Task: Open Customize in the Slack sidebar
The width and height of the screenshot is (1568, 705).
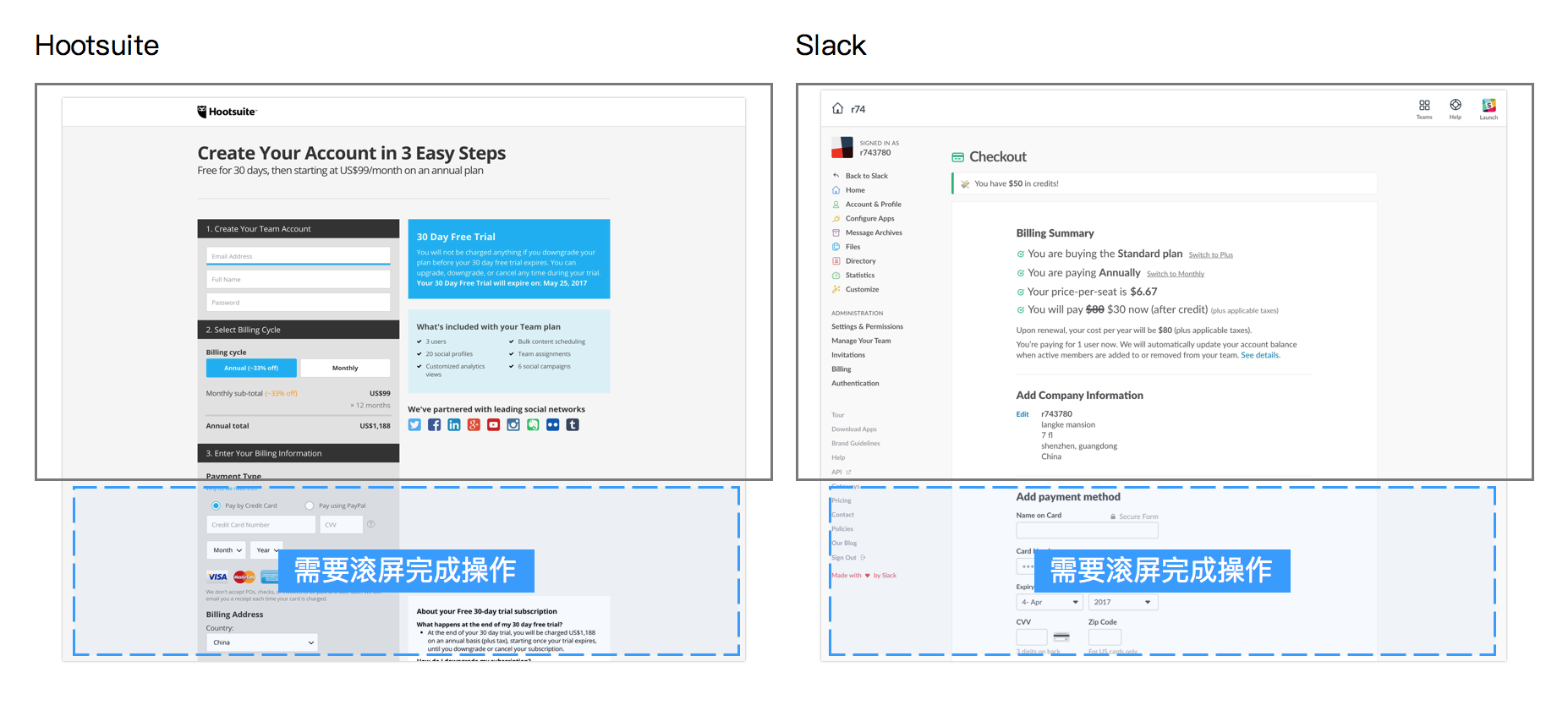Action: 862,289
